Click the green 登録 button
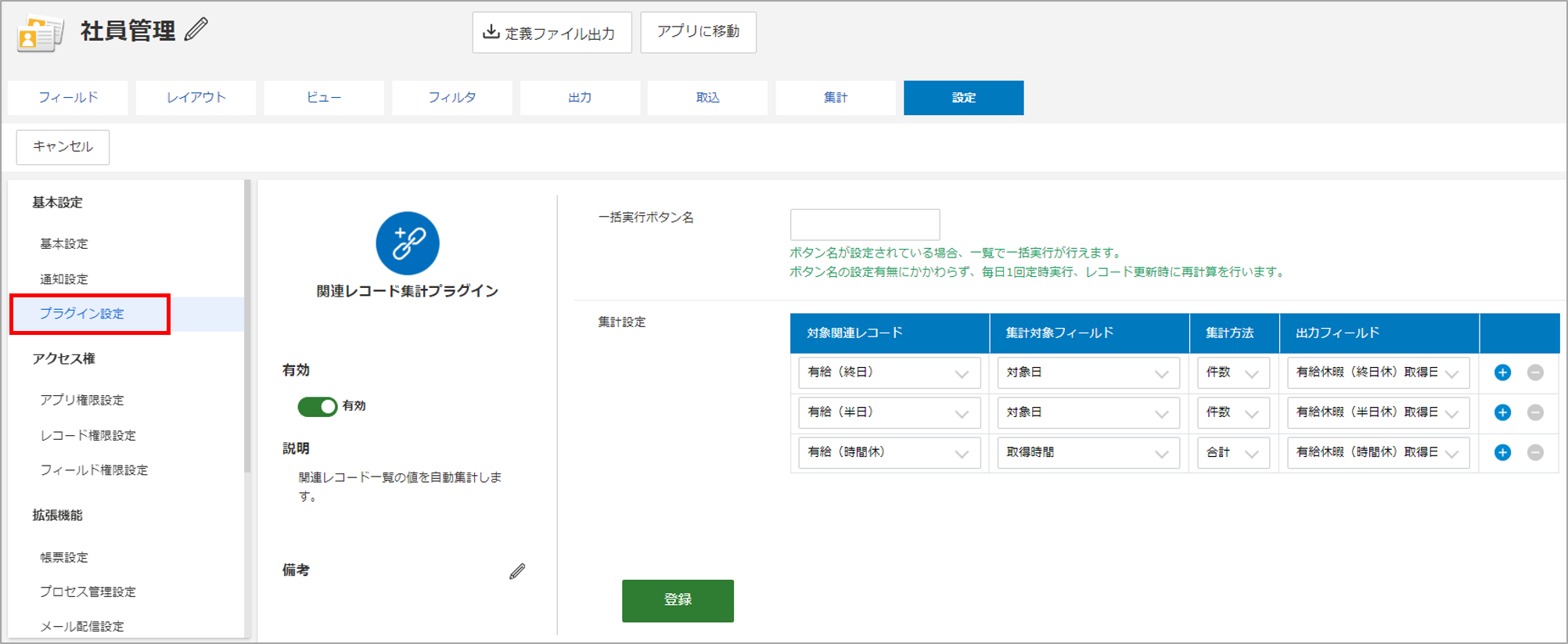This screenshot has height=644, width=1568. pyautogui.click(x=678, y=600)
